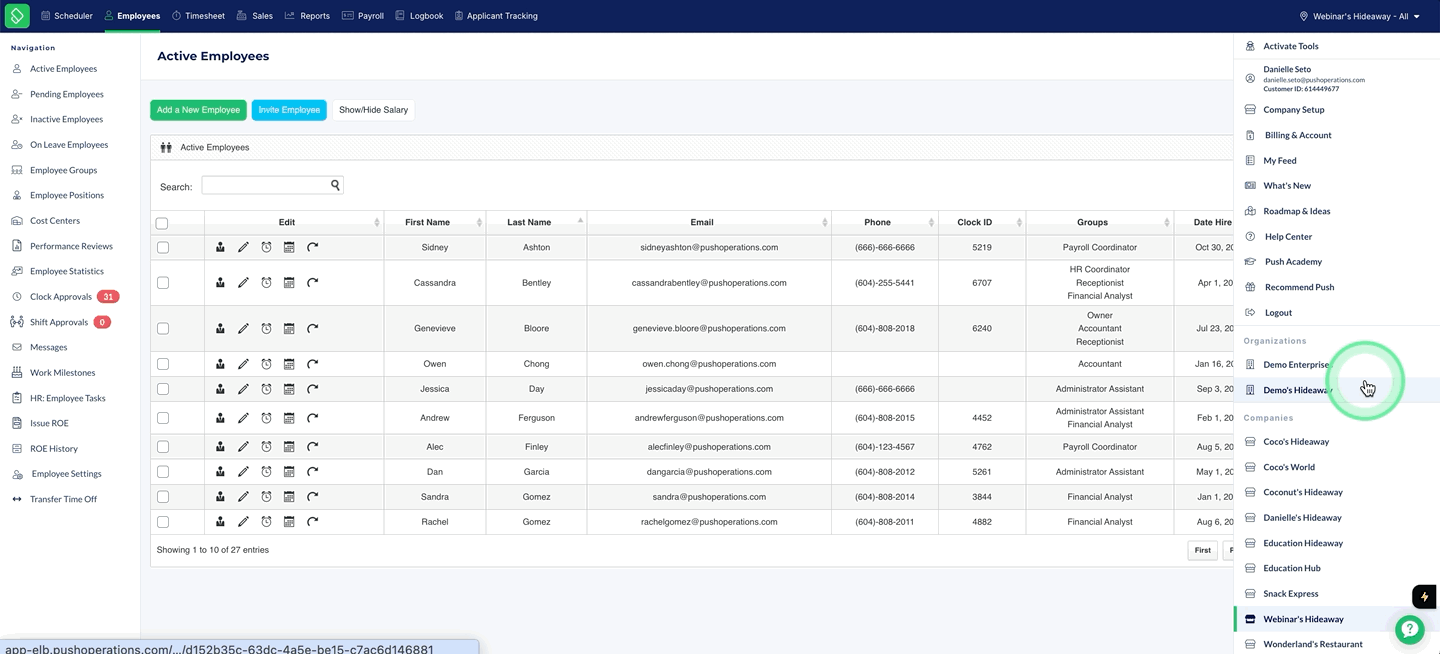Click the search magnifier icon
The image size is (1440, 654).
(x=336, y=185)
